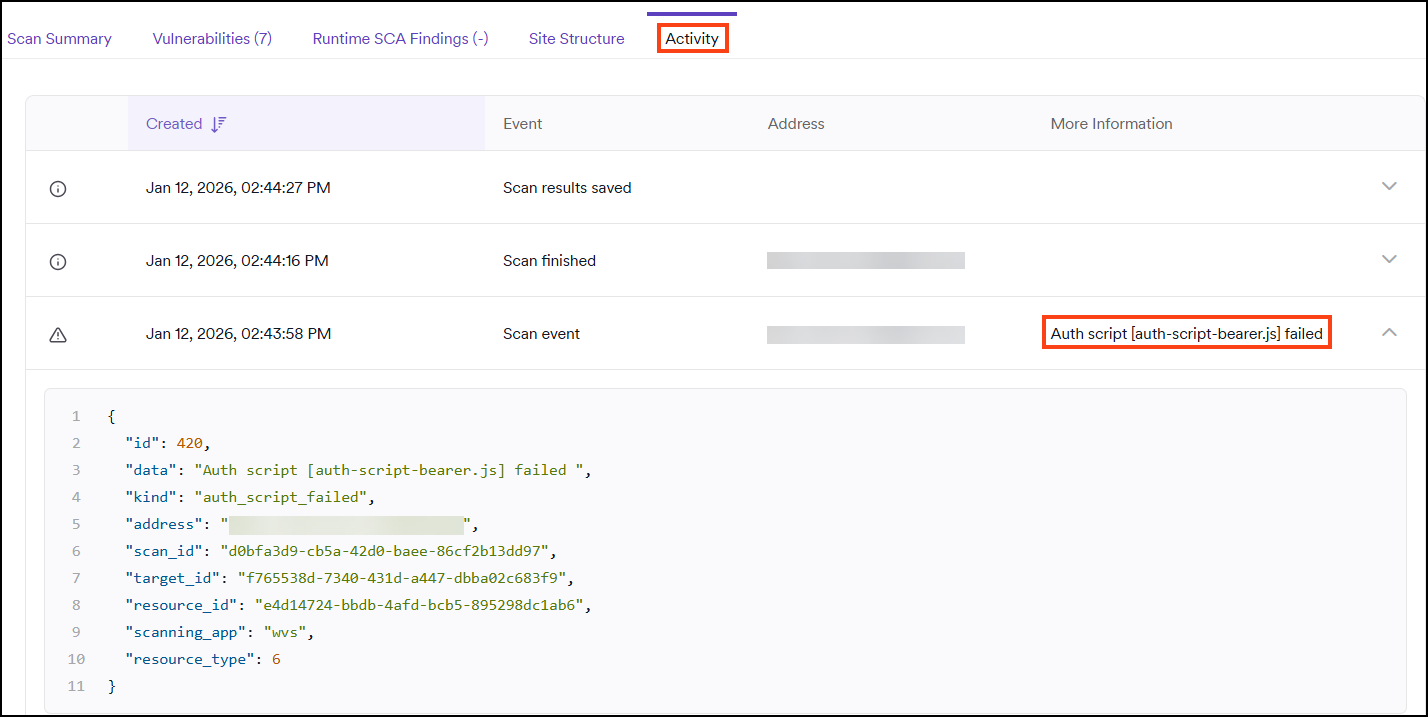Collapse the Scan event row details
This screenshot has width=1428, height=717.
pos(1389,331)
